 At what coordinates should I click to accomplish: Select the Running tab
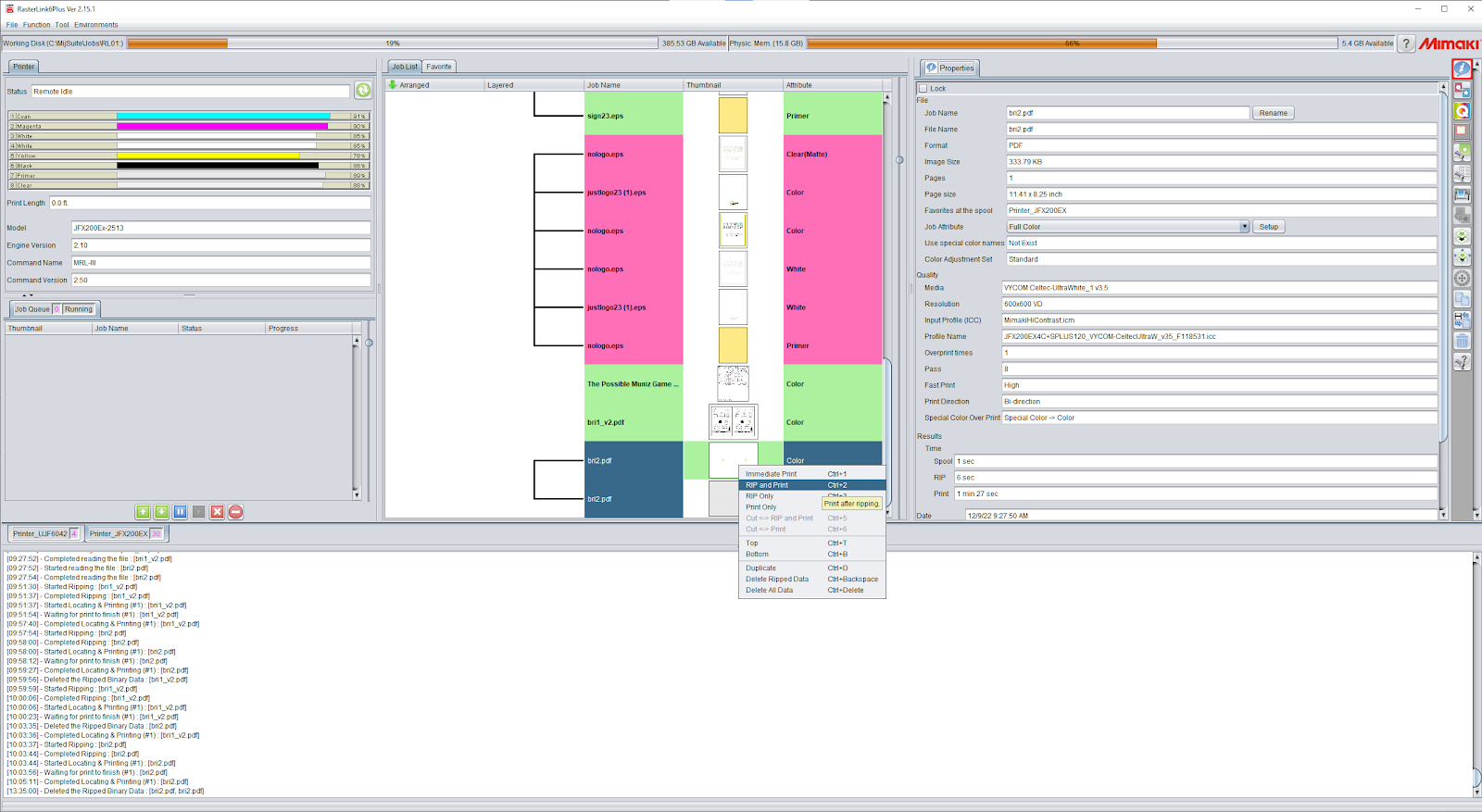[x=79, y=309]
